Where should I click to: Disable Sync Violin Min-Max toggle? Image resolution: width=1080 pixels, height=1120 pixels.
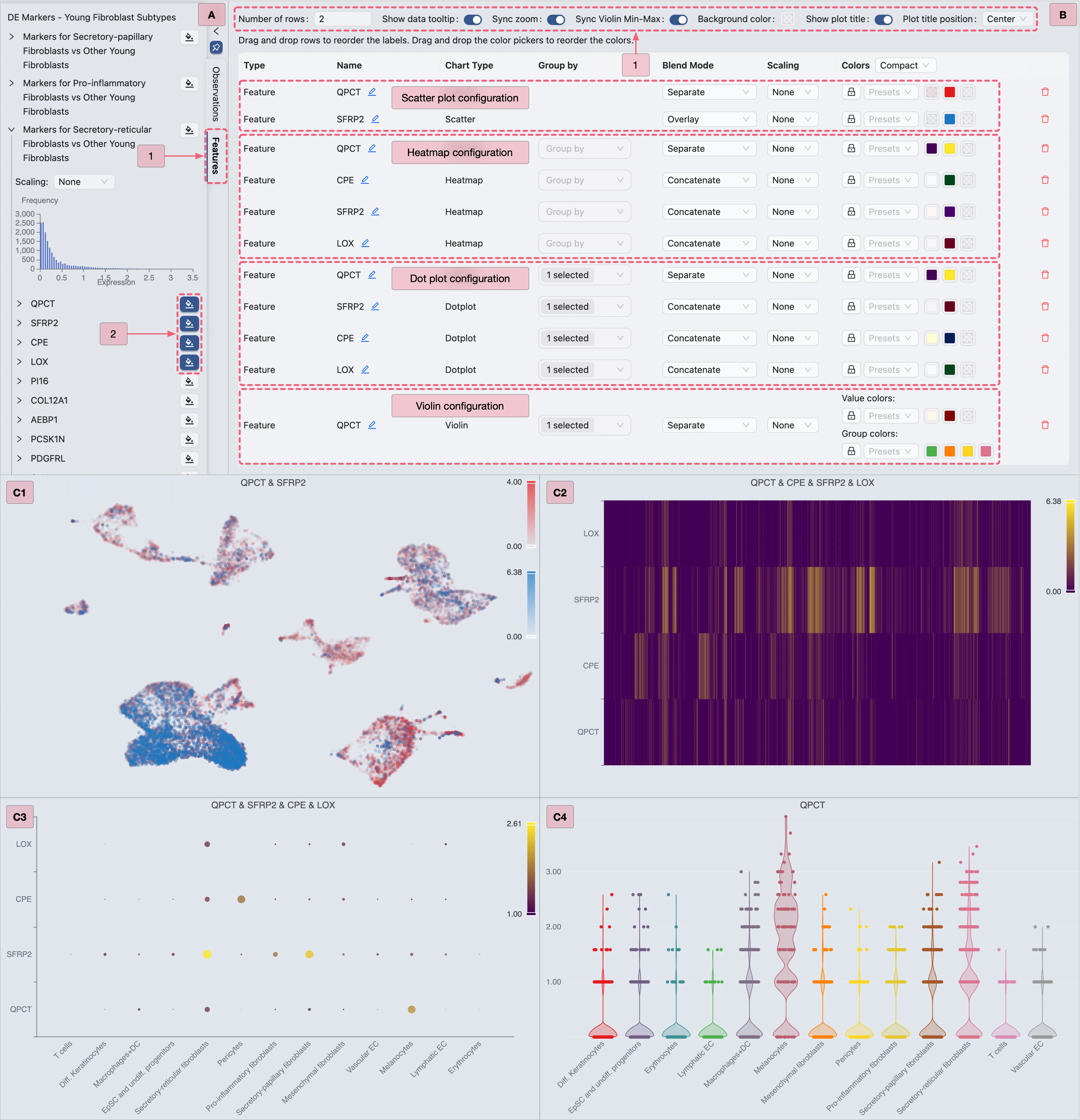click(678, 20)
